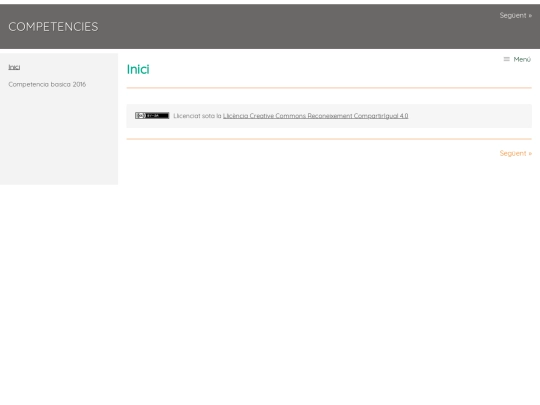The width and height of the screenshot is (540, 405).
Task: Click the Creative Commons license badge
Action: point(152,116)
